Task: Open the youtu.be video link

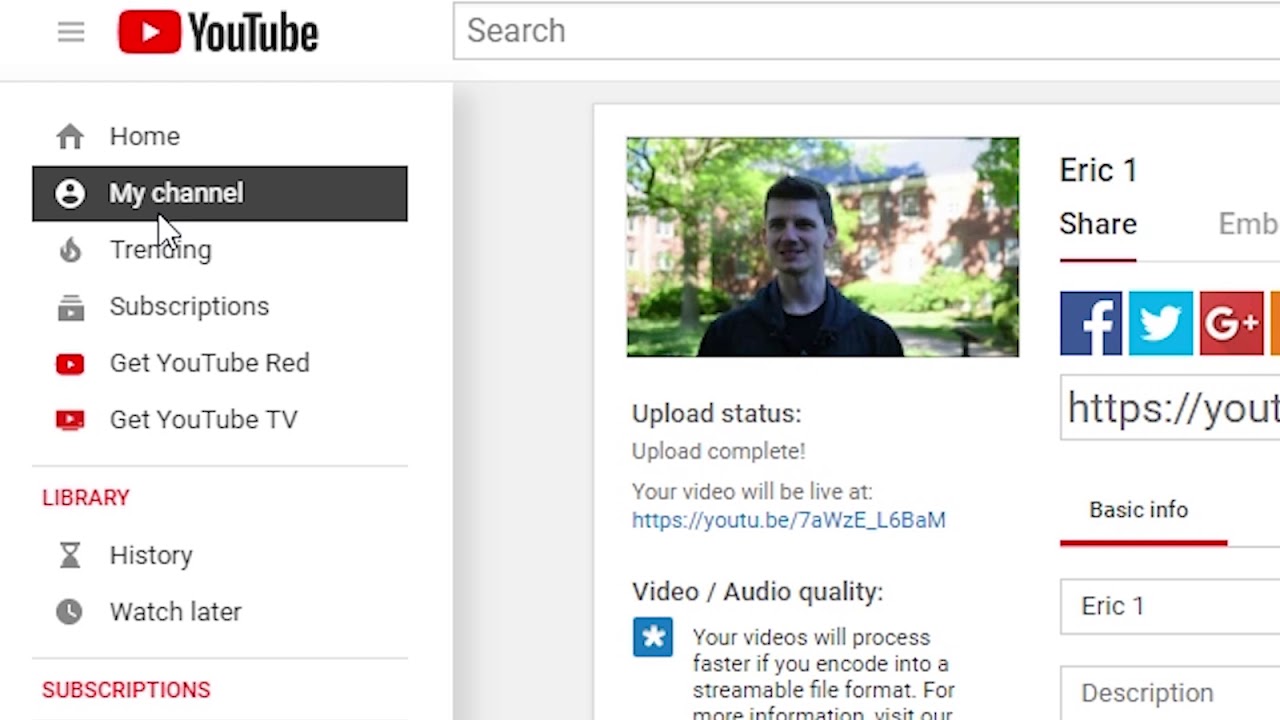Action: pos(788,520)
